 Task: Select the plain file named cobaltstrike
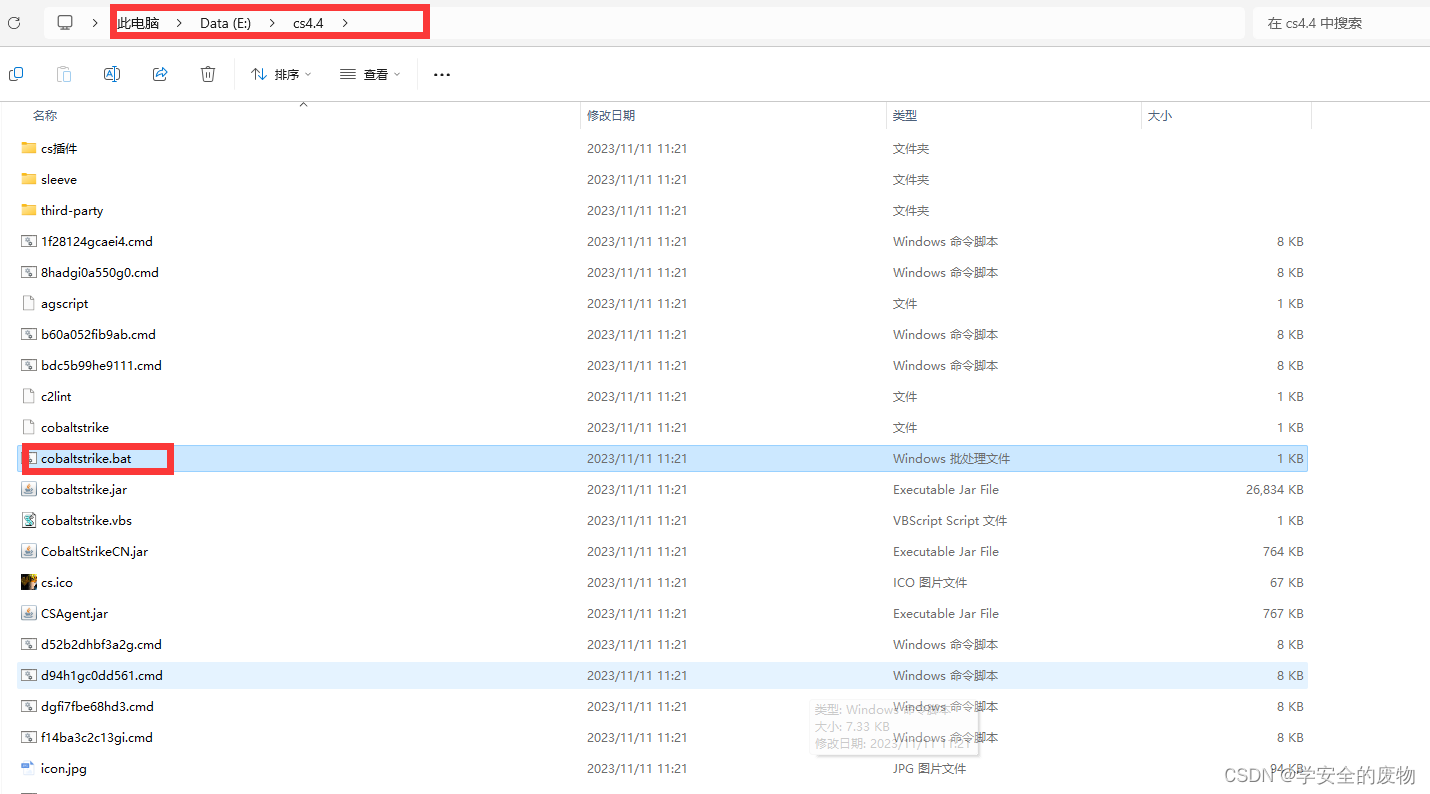pyautogui.click(x=75, y=427)
